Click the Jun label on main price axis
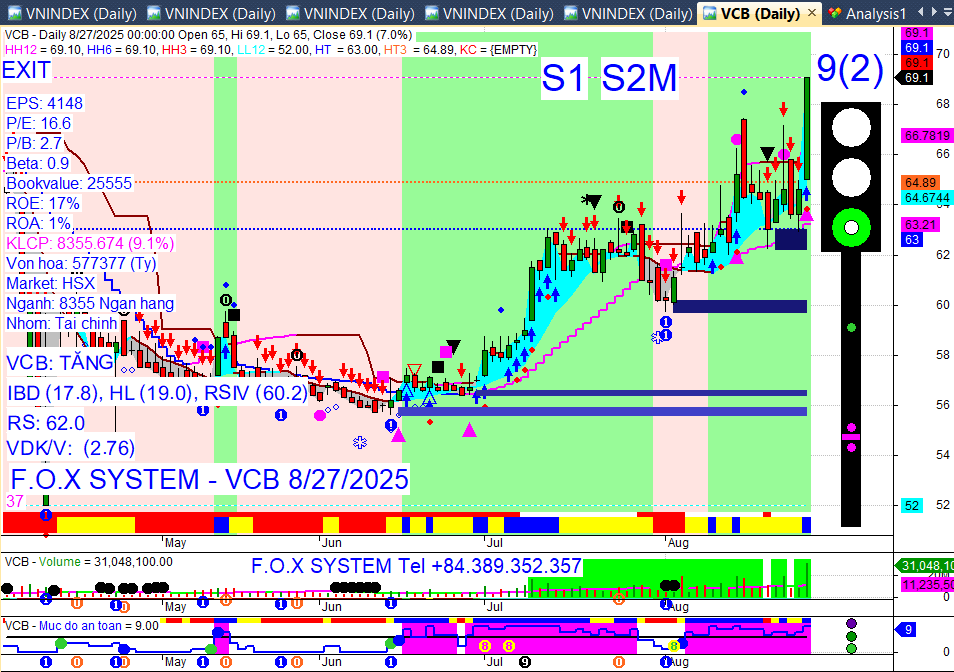 [x=332, y=542]
